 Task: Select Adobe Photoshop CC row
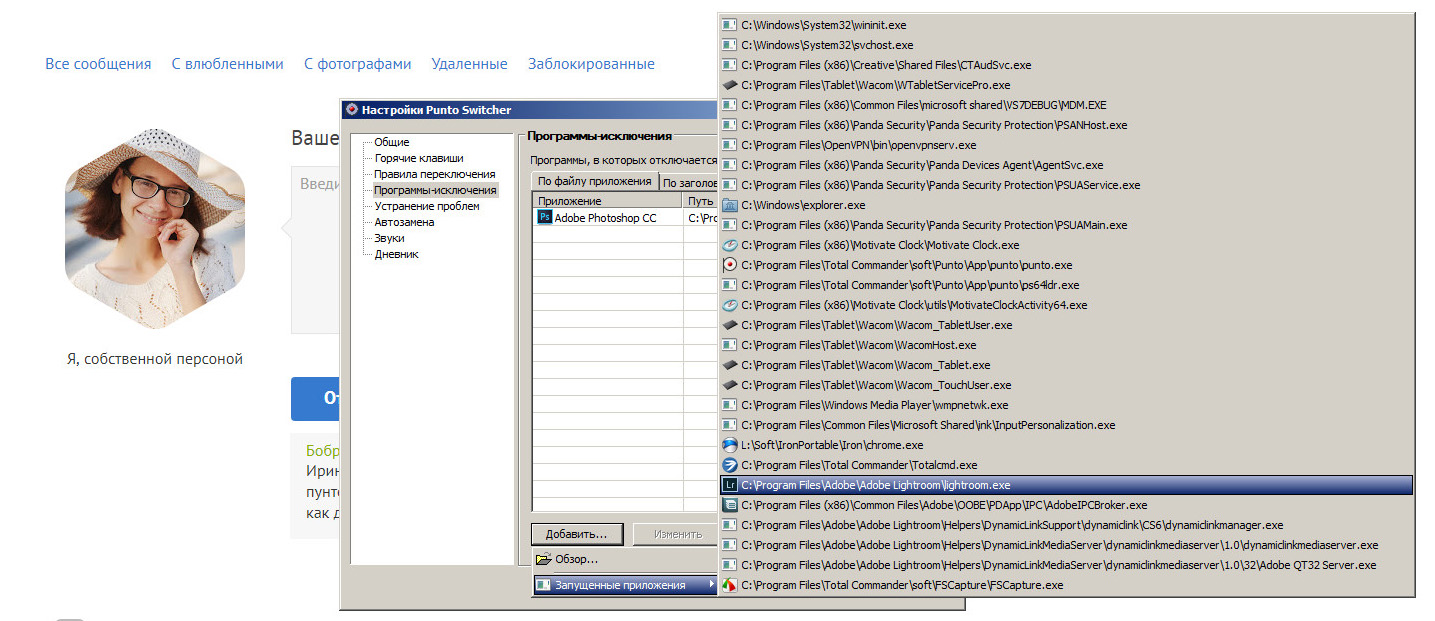[x=625, y=217]
